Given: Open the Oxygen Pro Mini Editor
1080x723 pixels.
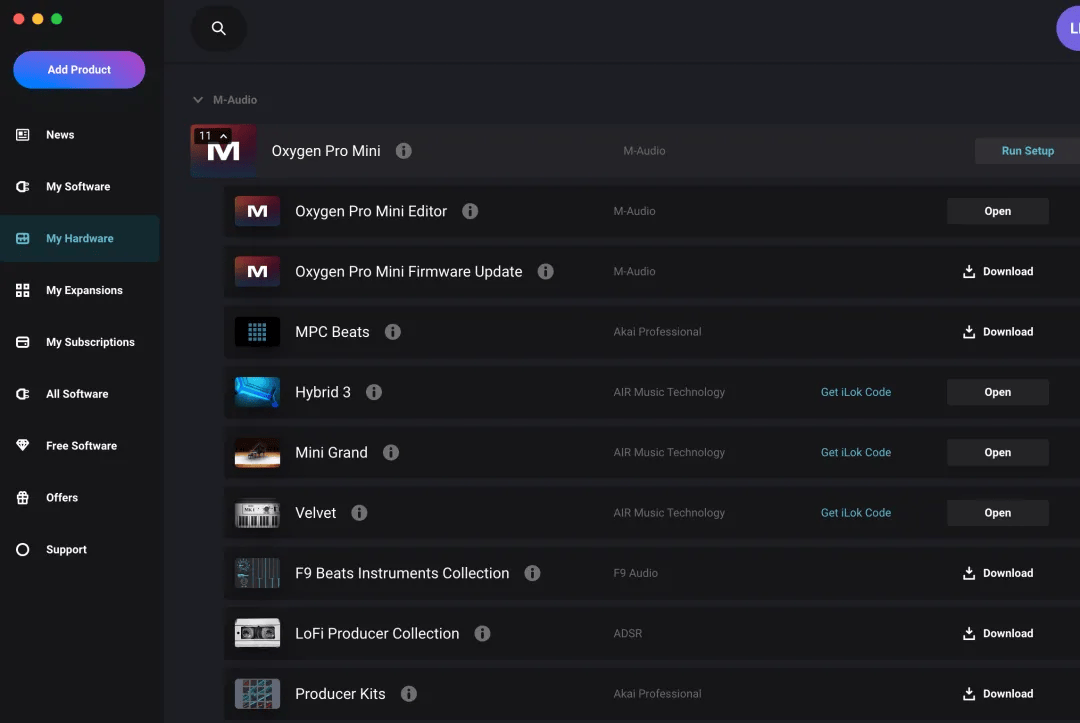Looking at the screenshot, I should coord(997,211).
